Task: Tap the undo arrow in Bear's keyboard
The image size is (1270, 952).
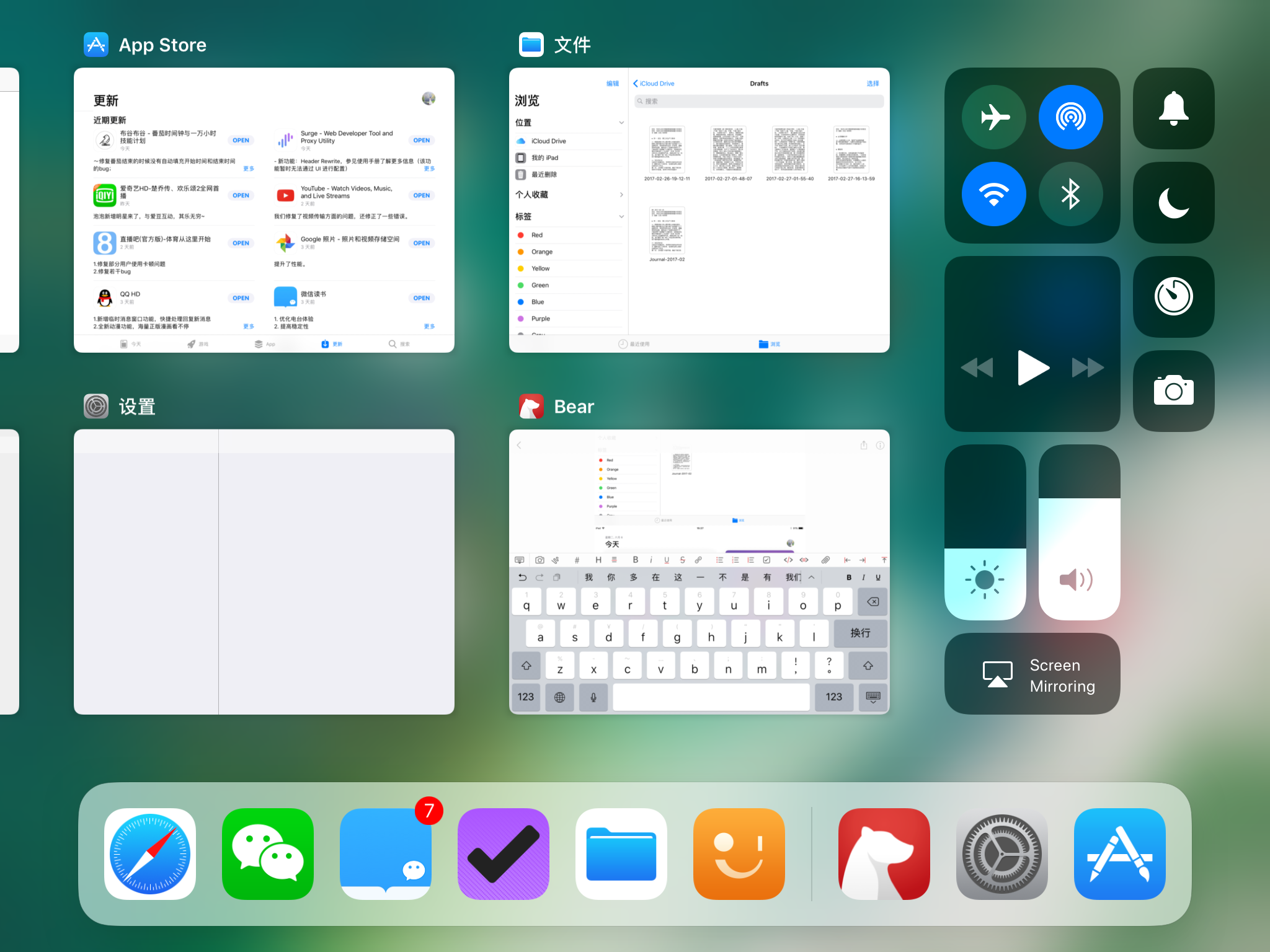Action: 523,577
